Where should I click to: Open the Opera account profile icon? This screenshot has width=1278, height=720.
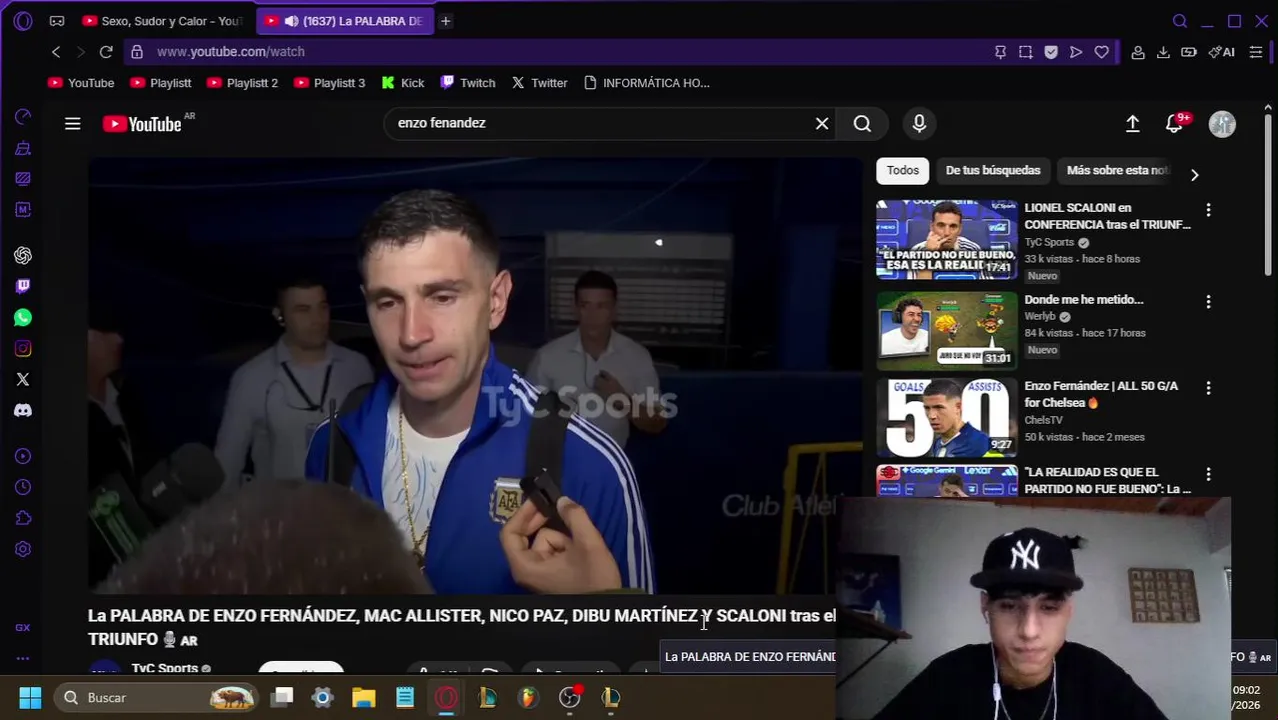coord(1138,52)
